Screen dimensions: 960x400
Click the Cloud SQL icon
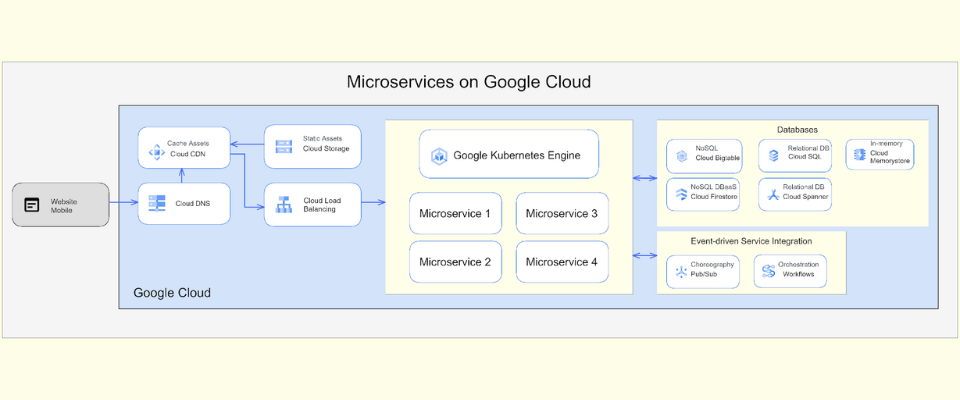click(x=773, y=156)
